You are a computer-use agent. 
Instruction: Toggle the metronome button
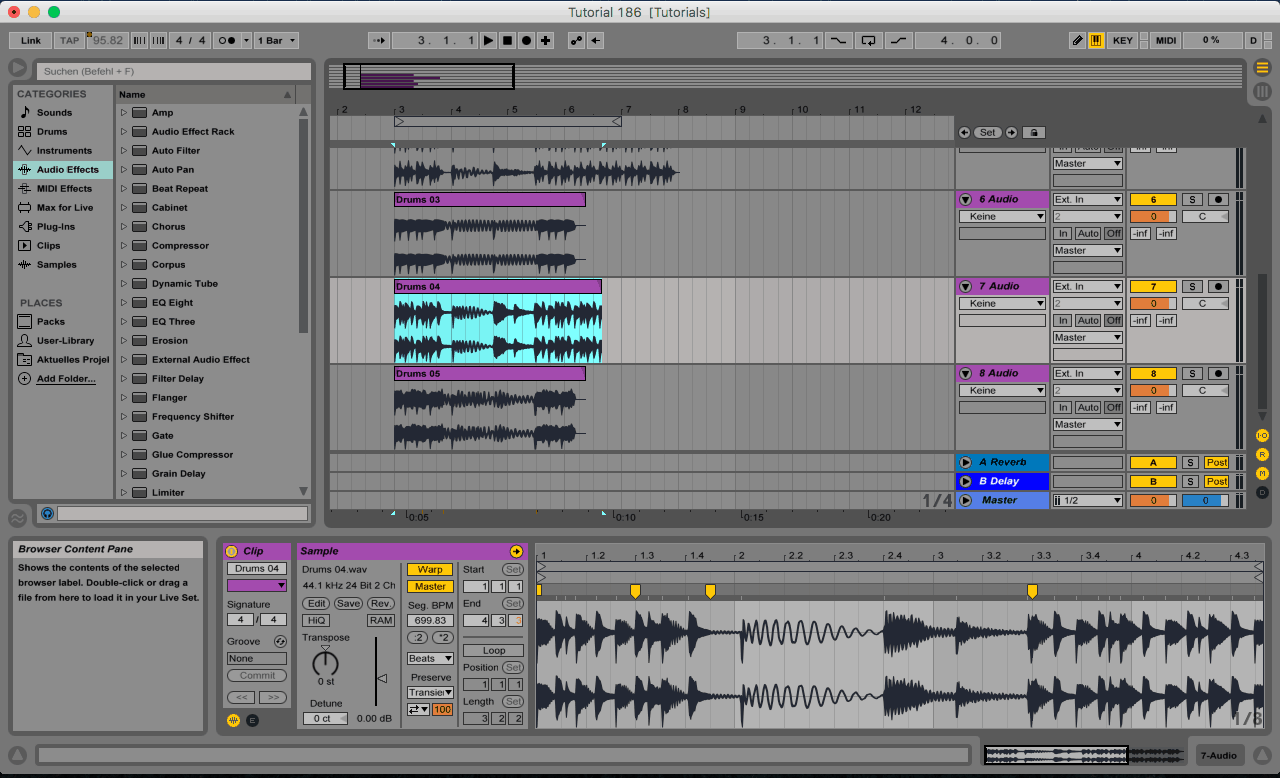click(227, 41)
